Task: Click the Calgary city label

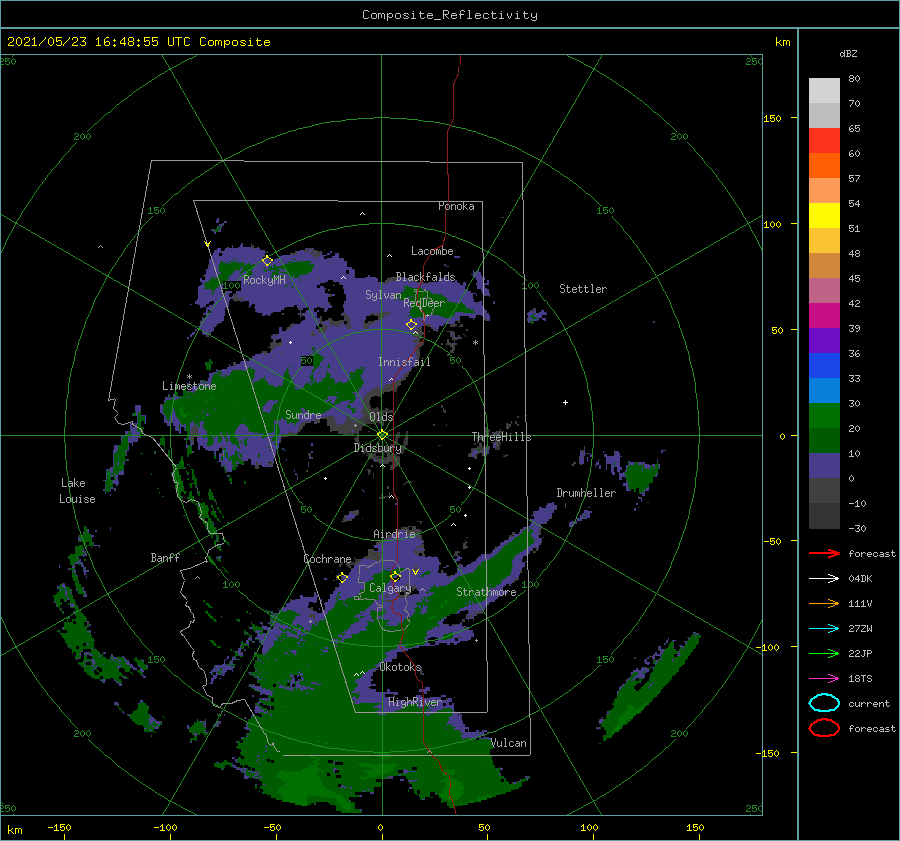Action: (390, 588)
